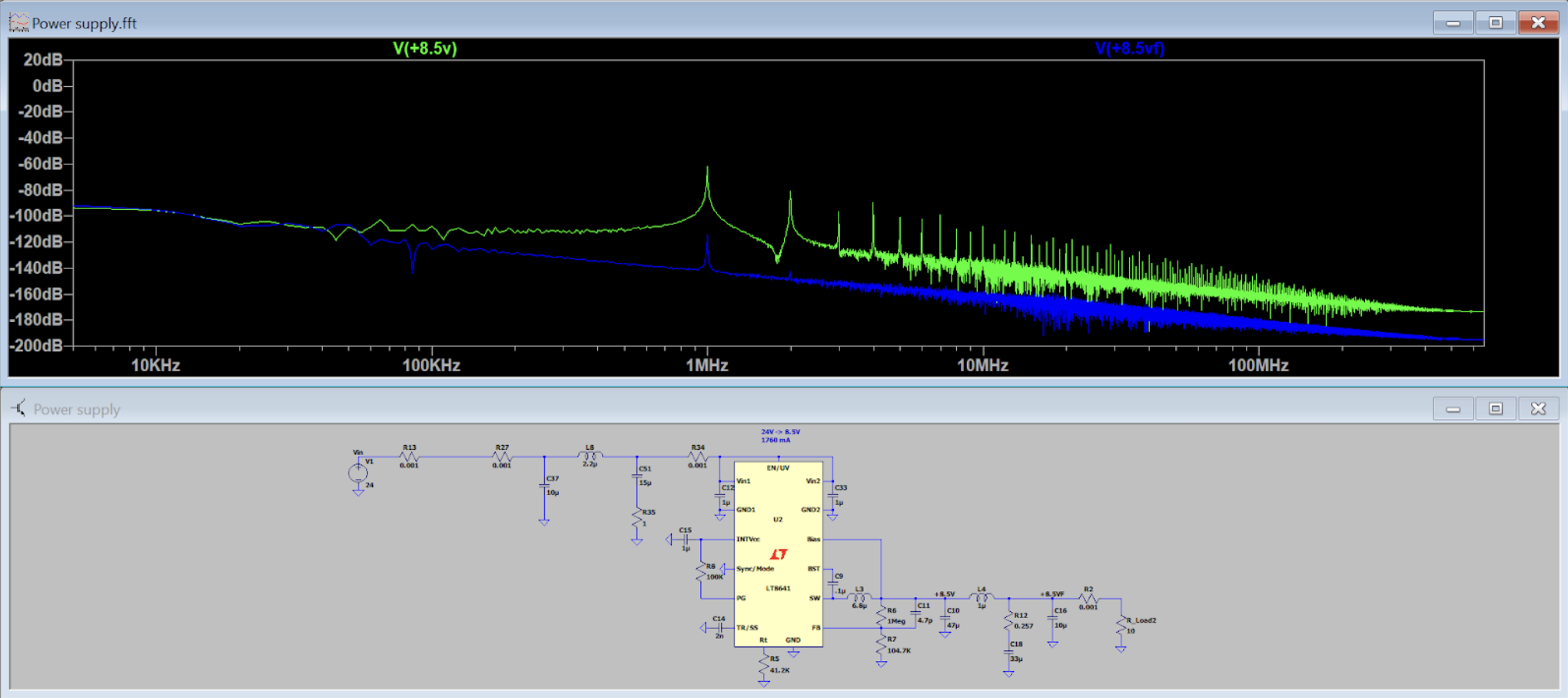The height and width of the screenshot is (698, 1568).
Task: Select resistor R5 on the Rt pin
Action: pos(764,663)
